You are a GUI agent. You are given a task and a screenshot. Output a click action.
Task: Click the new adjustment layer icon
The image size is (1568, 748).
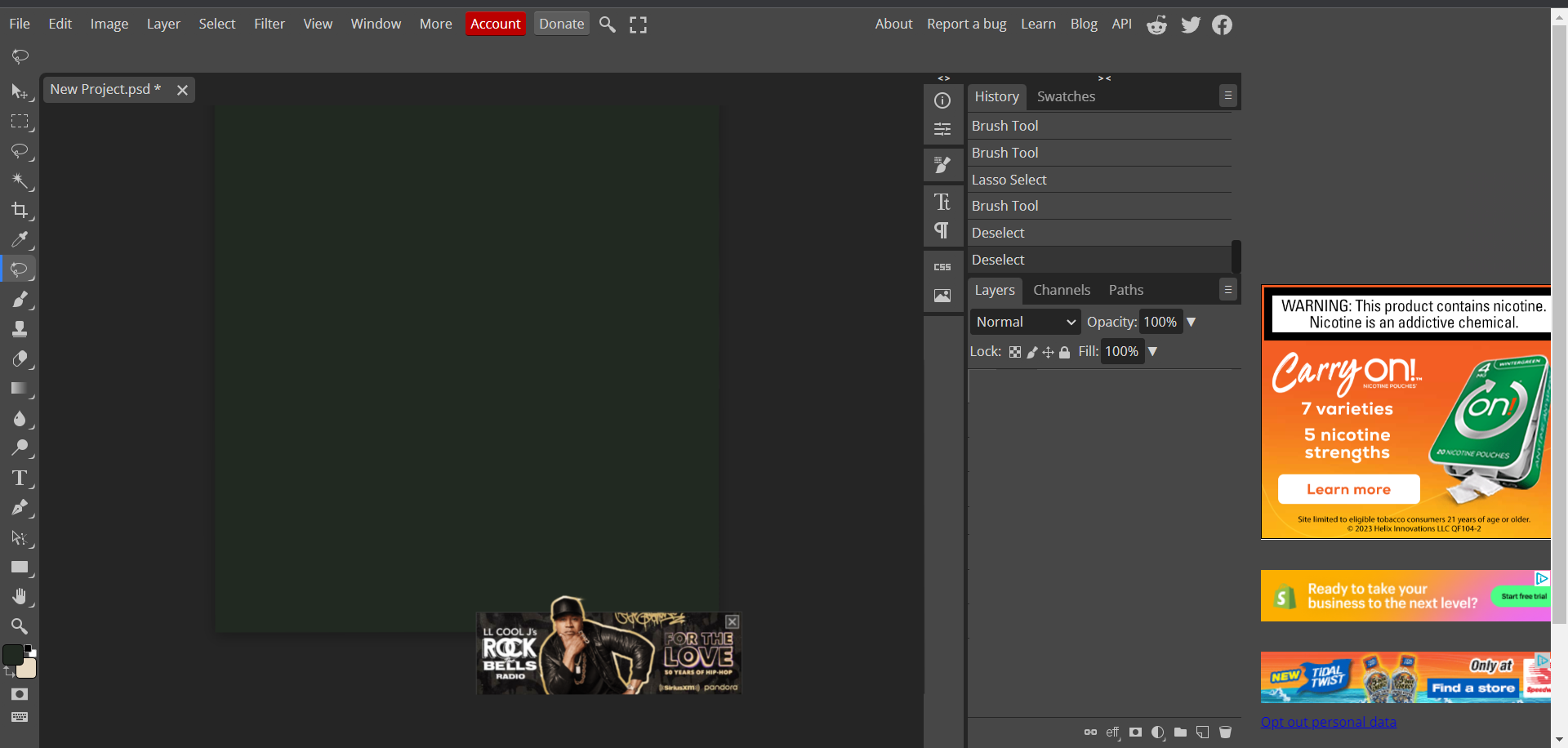click(1158, 732)
